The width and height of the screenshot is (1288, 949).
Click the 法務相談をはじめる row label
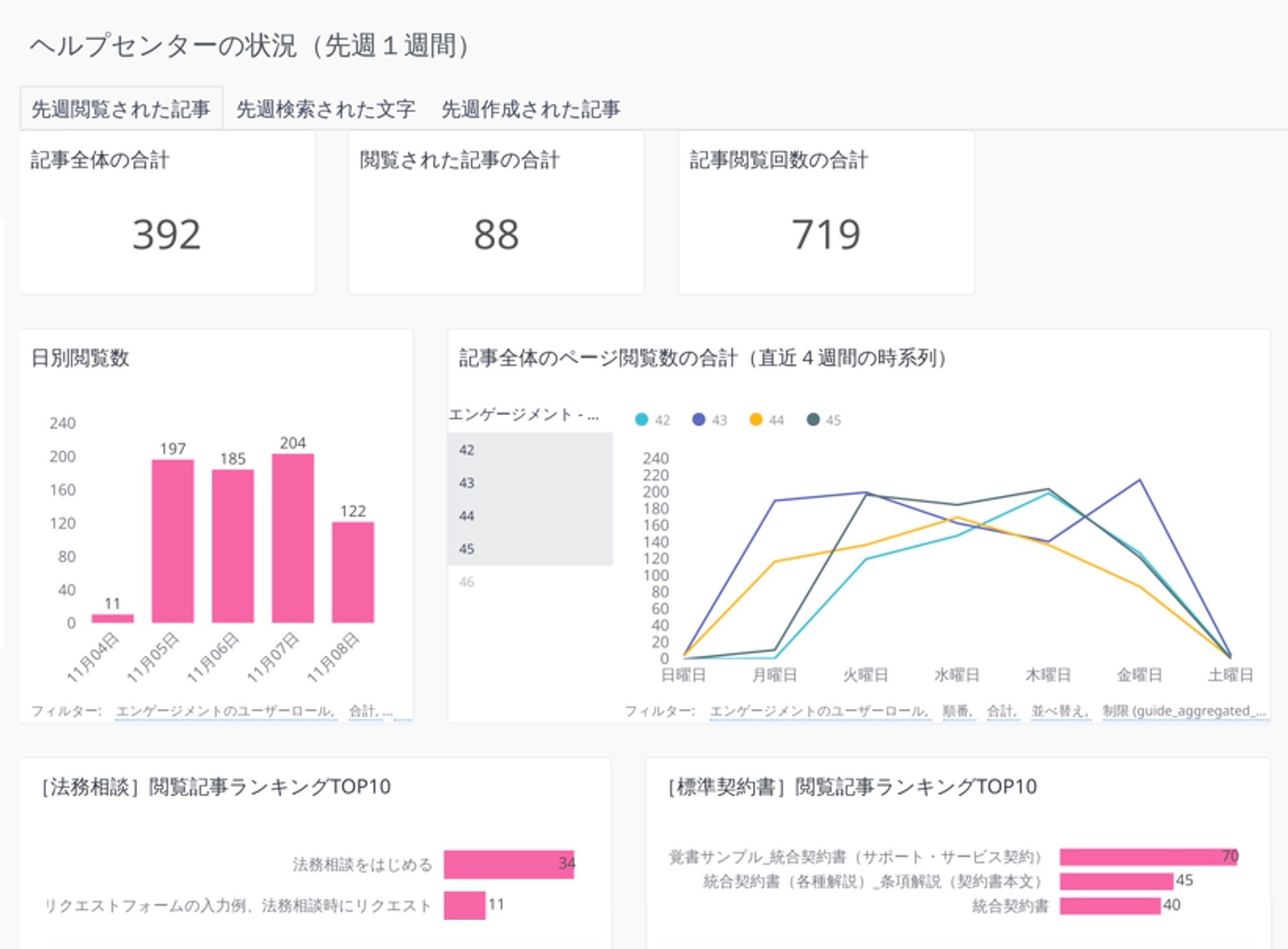pyautogui.click(x=362, y=864)
